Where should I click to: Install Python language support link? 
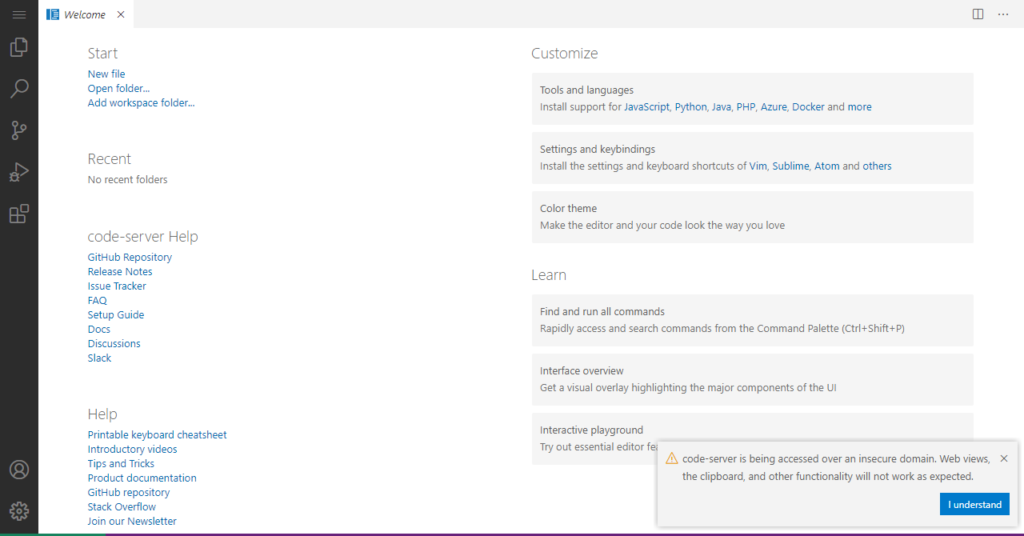point(690,107)
